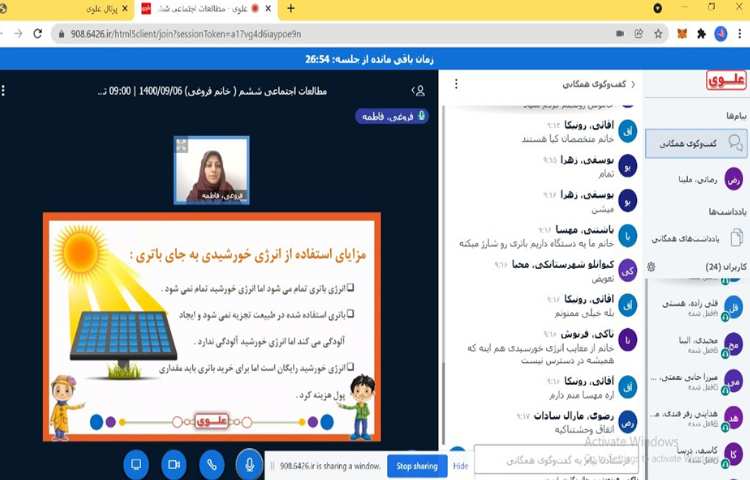750x480 pixels.
Task: Click the screen share button
Action: coord(136,464)
